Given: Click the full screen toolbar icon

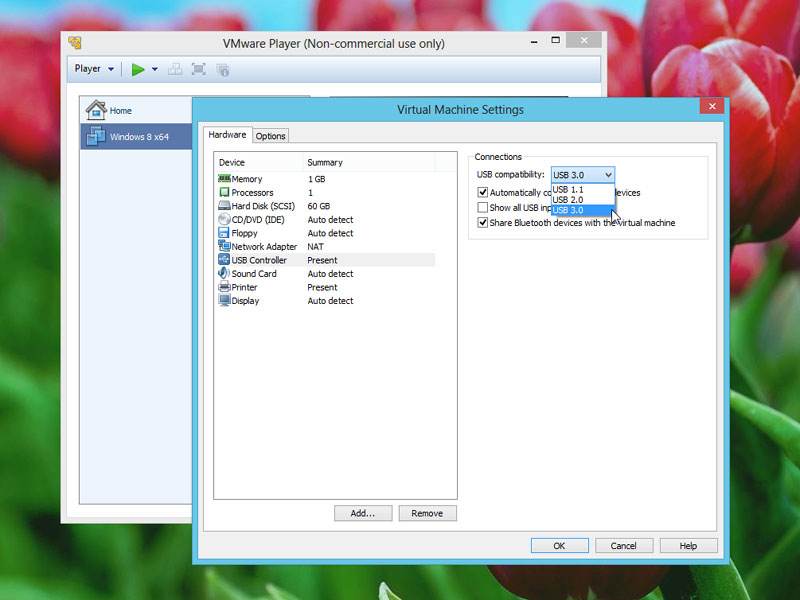Looking at the screenshot, I should [198, 69].
